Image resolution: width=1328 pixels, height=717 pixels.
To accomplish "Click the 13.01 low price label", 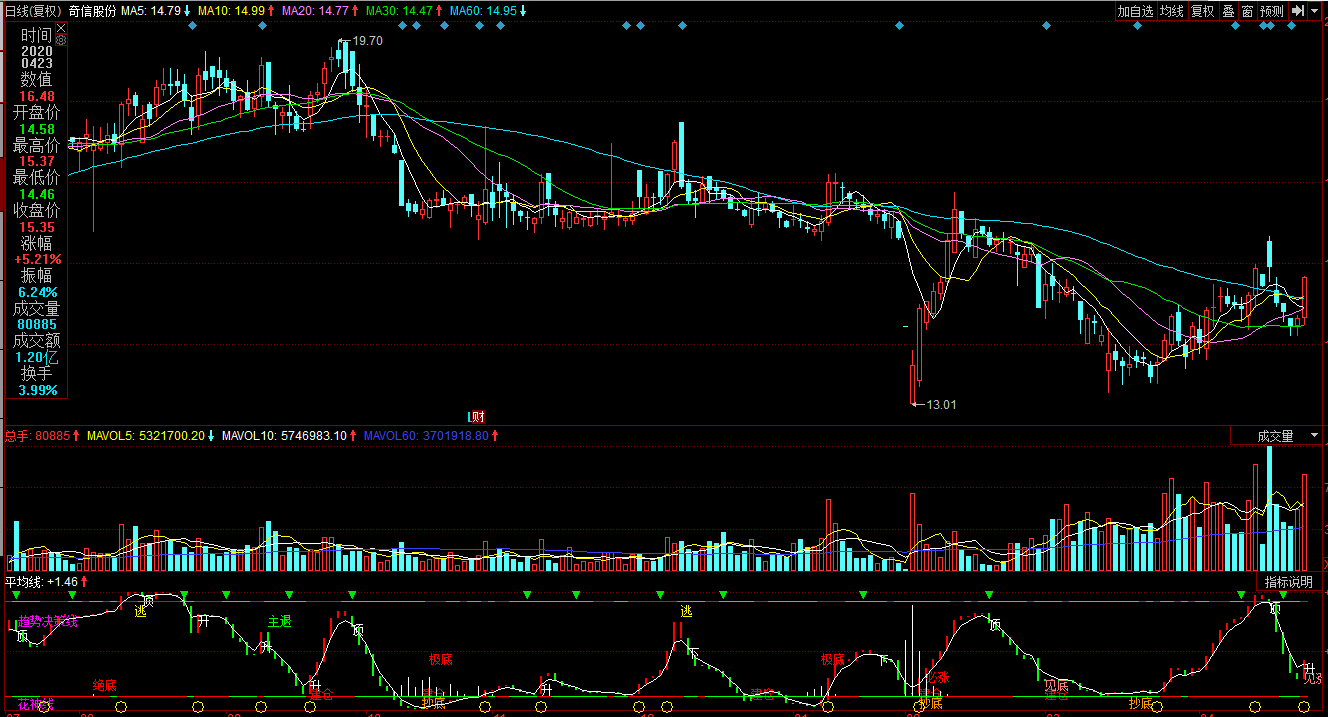I will point(941,405).
